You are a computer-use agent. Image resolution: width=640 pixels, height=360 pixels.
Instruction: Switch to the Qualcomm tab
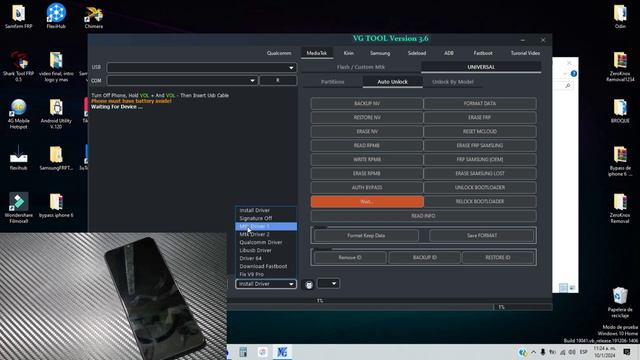coord(279,53)
